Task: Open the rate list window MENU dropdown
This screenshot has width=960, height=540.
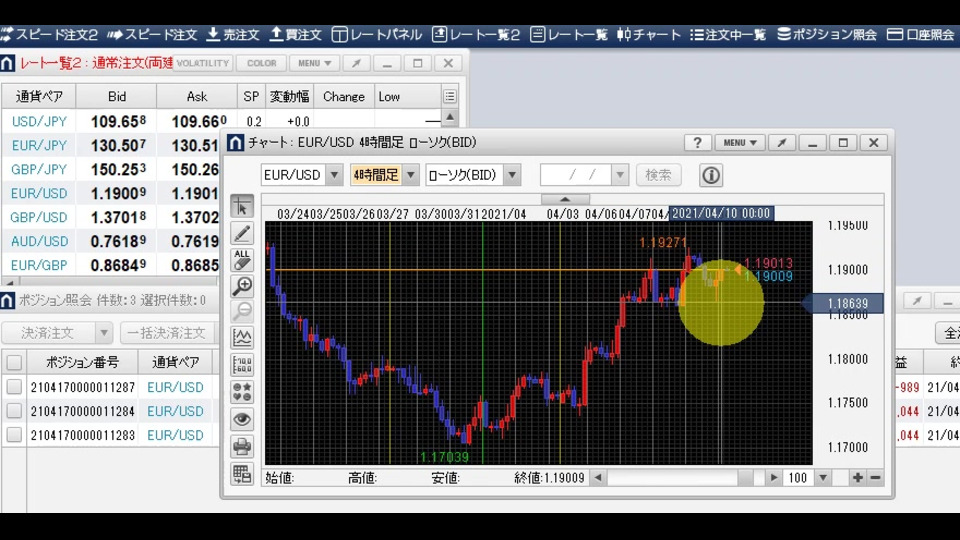Action: [x=315, y=63]
